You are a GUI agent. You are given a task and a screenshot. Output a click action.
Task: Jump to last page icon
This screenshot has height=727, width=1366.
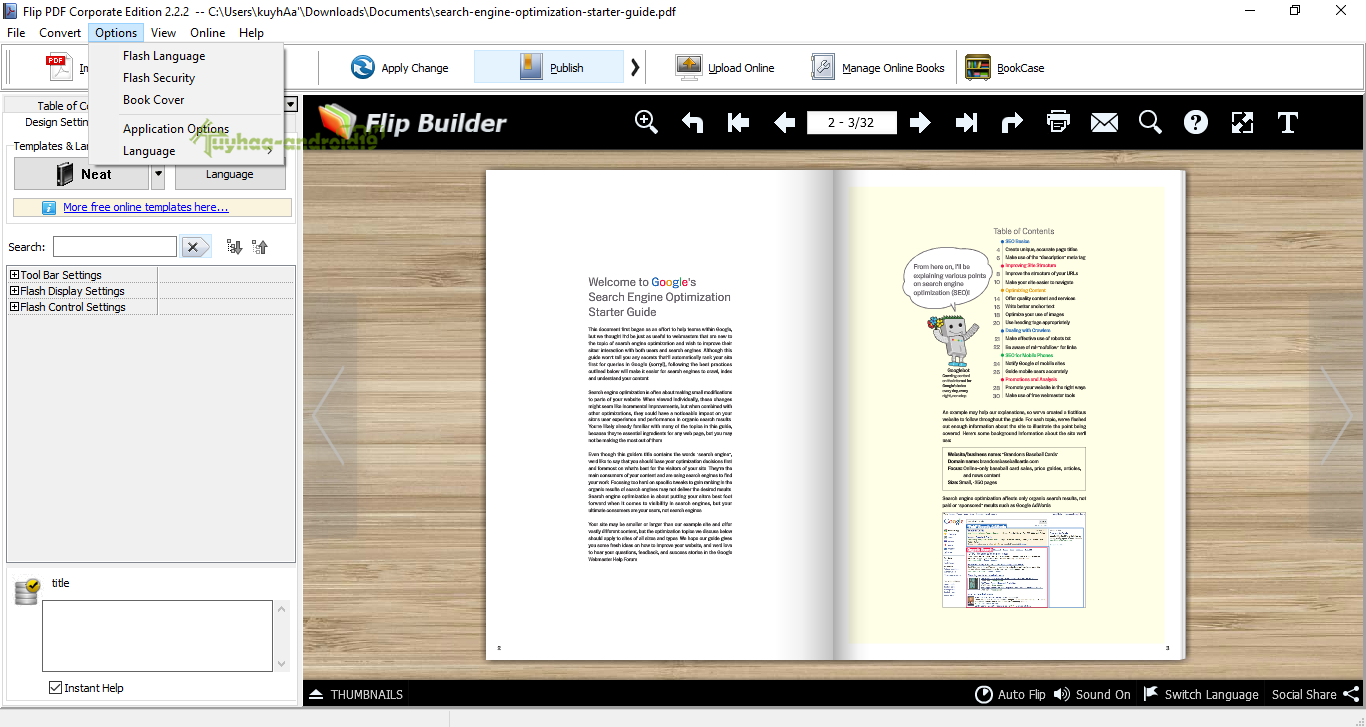click(966, 122)
